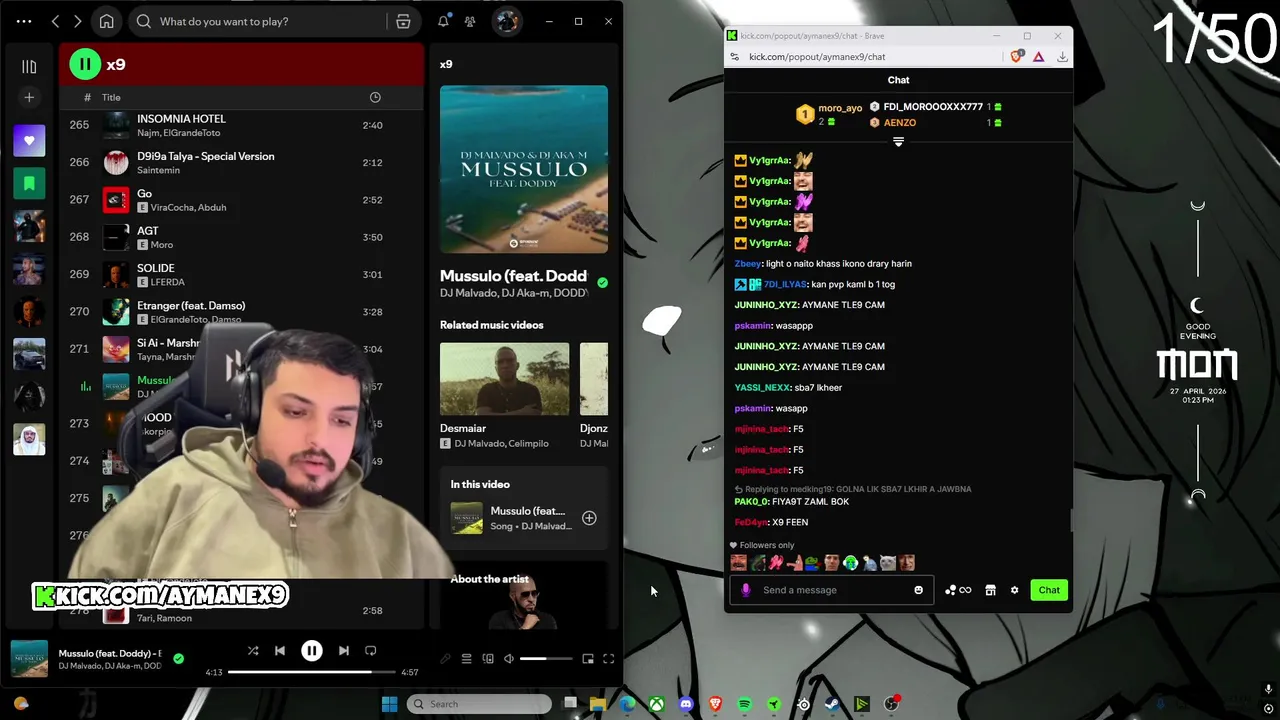Click now-playing cover in bottom bar
The image size is (1280, 720).
[29, 658]
